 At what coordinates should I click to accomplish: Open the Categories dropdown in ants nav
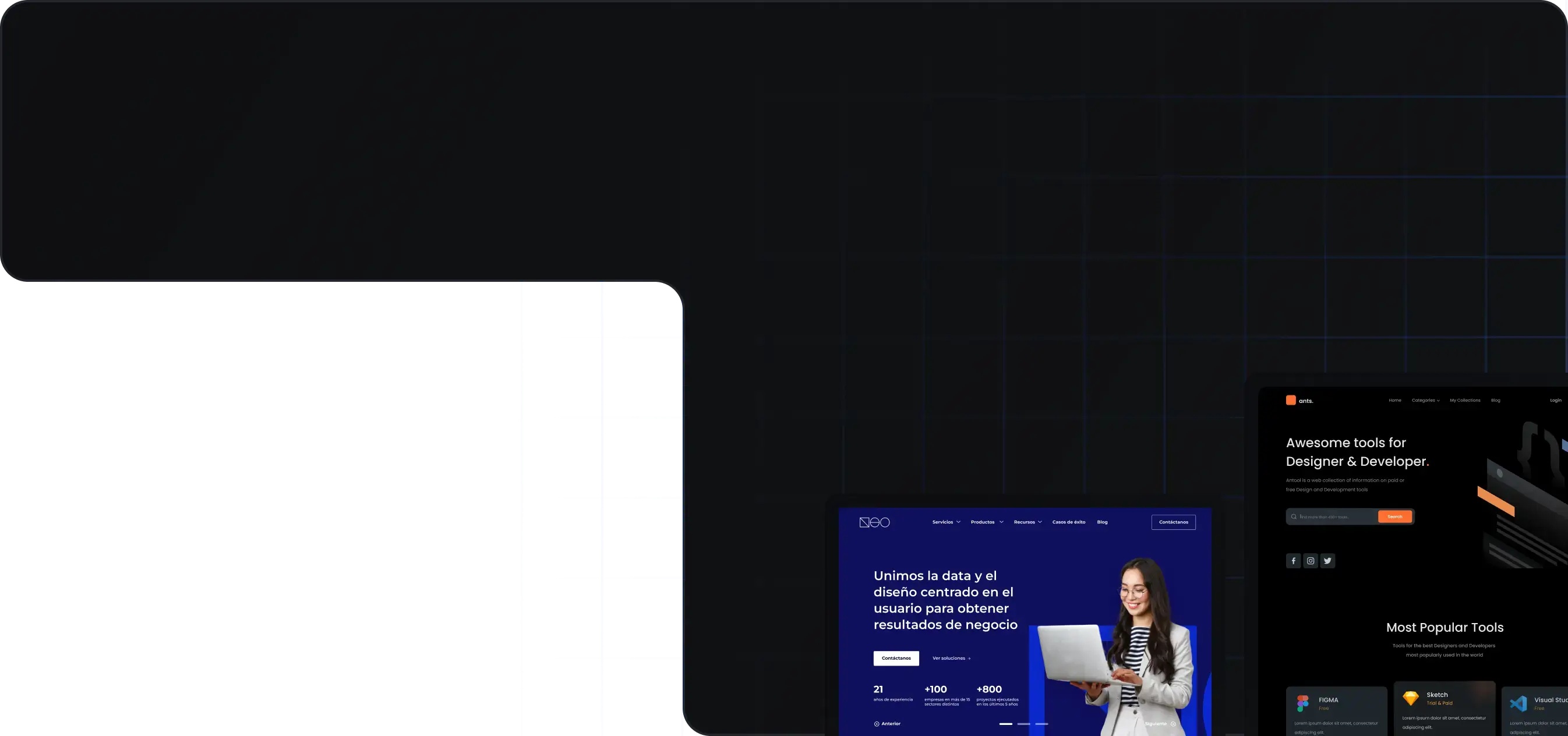(1425, 400)
